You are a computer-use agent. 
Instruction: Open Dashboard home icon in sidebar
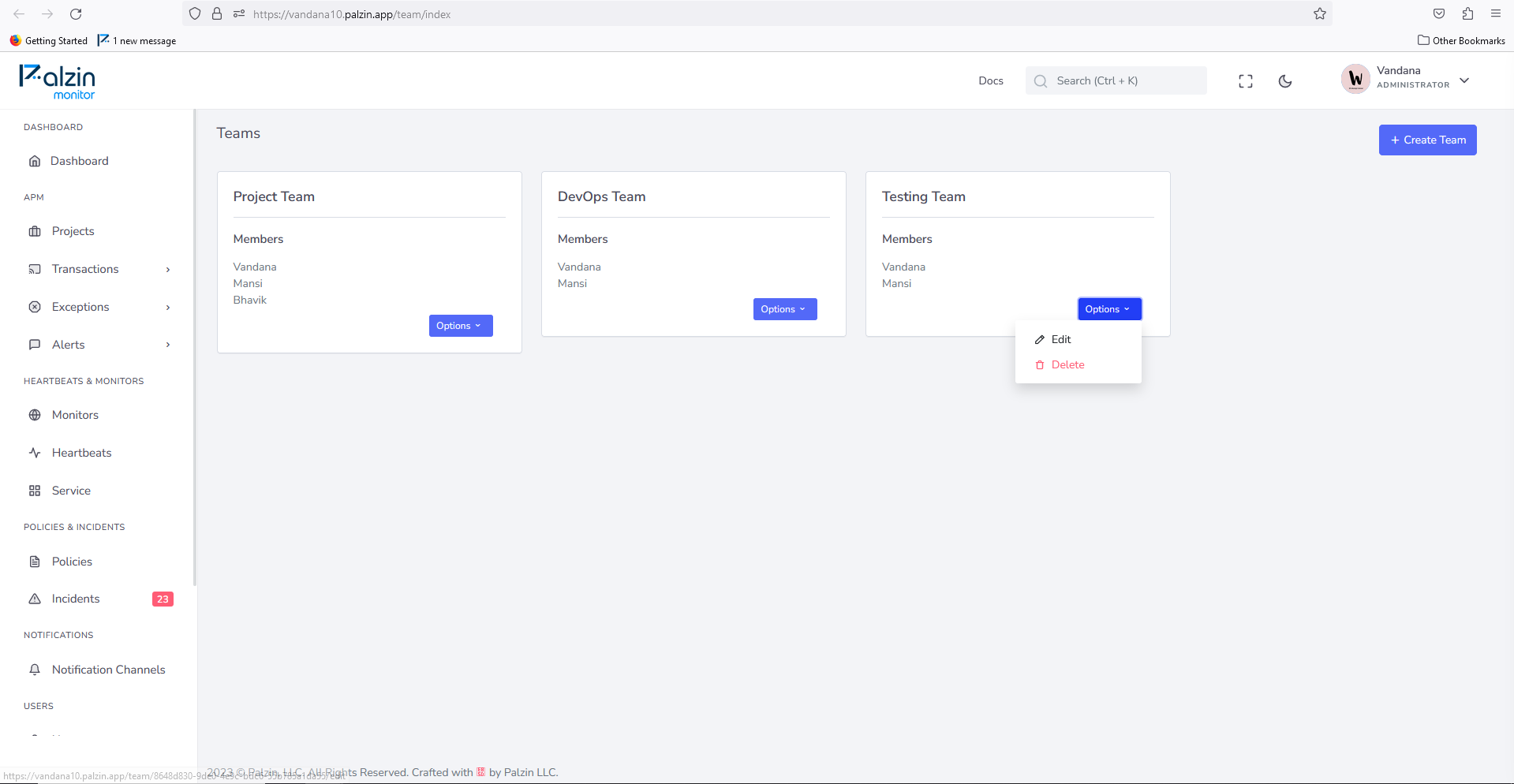tap(35, 161)
